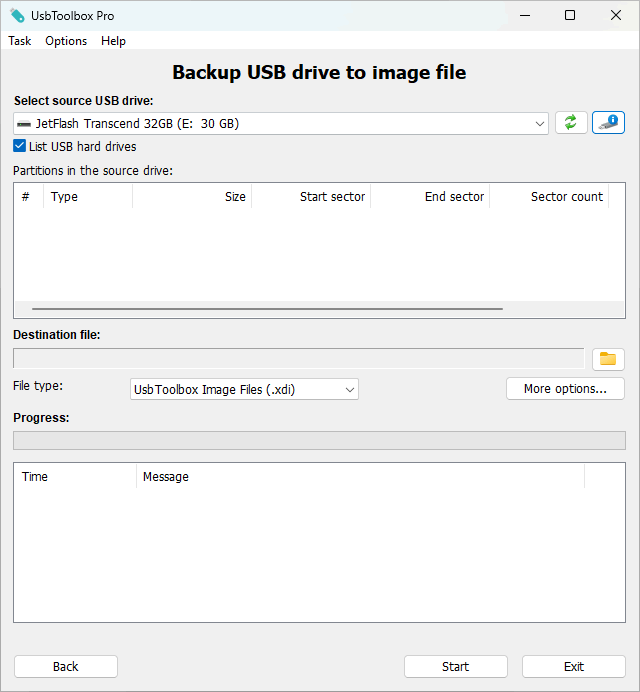Click the Destination file path field
The image size is (640, 692).
tap(298, 359)
